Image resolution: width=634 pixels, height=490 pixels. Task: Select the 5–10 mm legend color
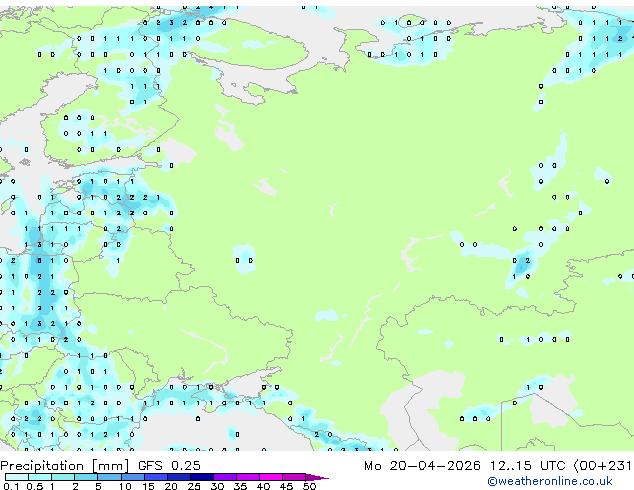(109, 477)
